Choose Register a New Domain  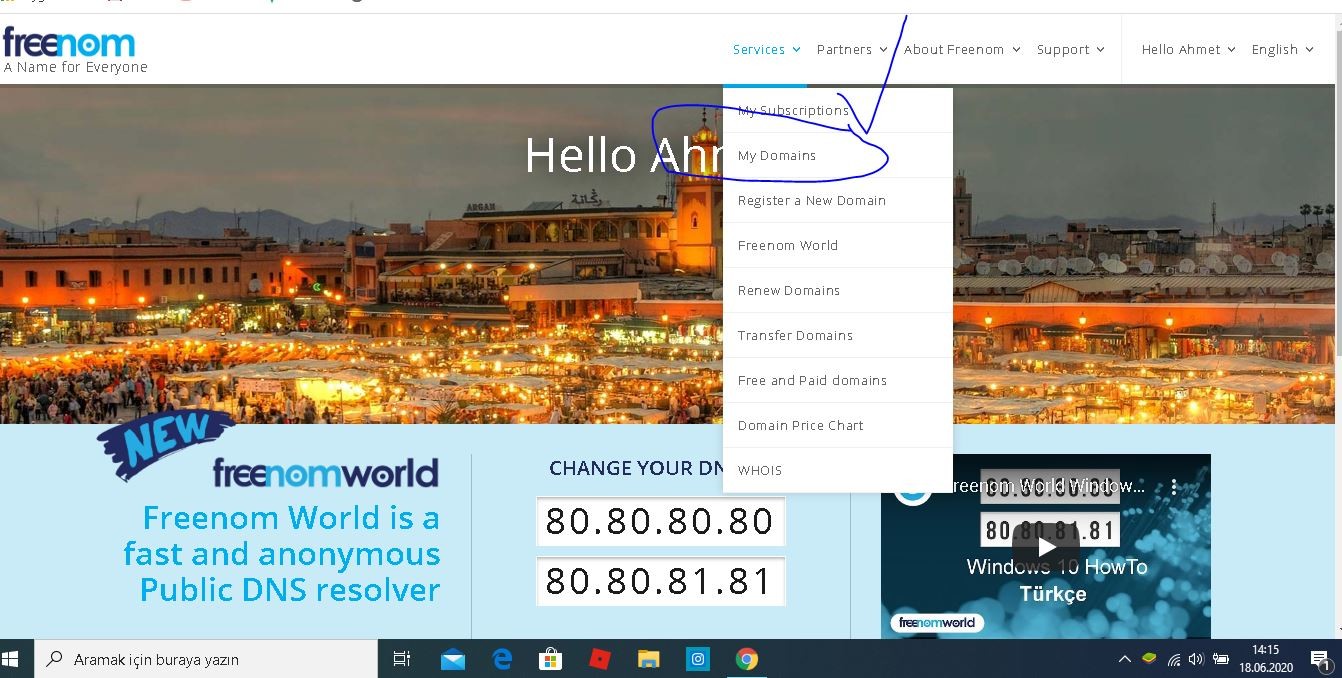pos(838,200)
